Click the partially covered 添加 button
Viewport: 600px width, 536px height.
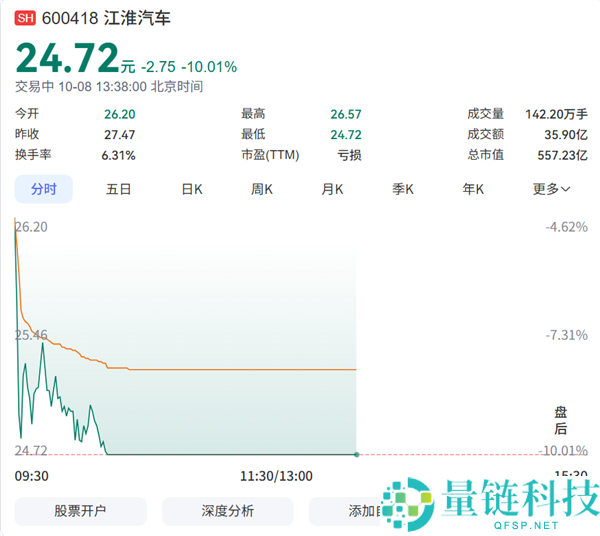(x=346, y=511)
